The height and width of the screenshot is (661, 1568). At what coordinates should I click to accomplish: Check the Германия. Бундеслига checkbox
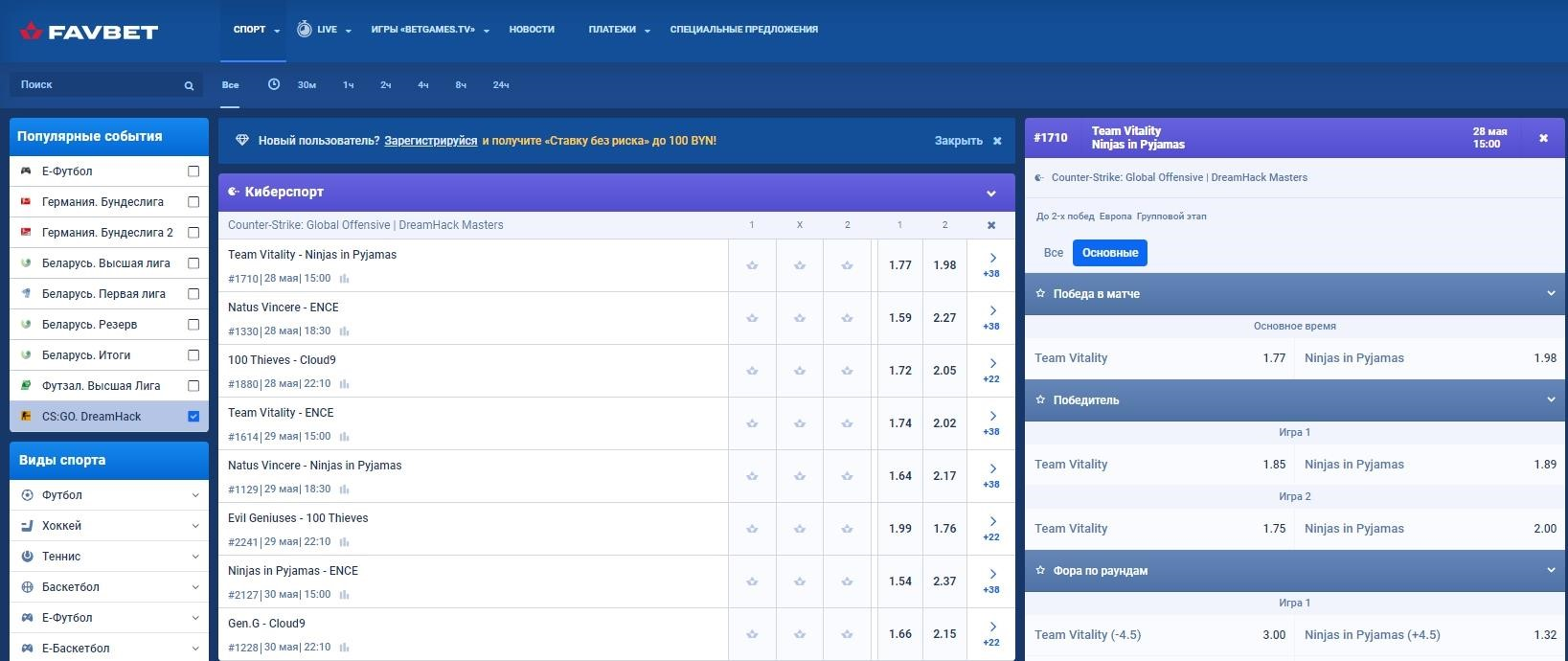coord(193,202)
